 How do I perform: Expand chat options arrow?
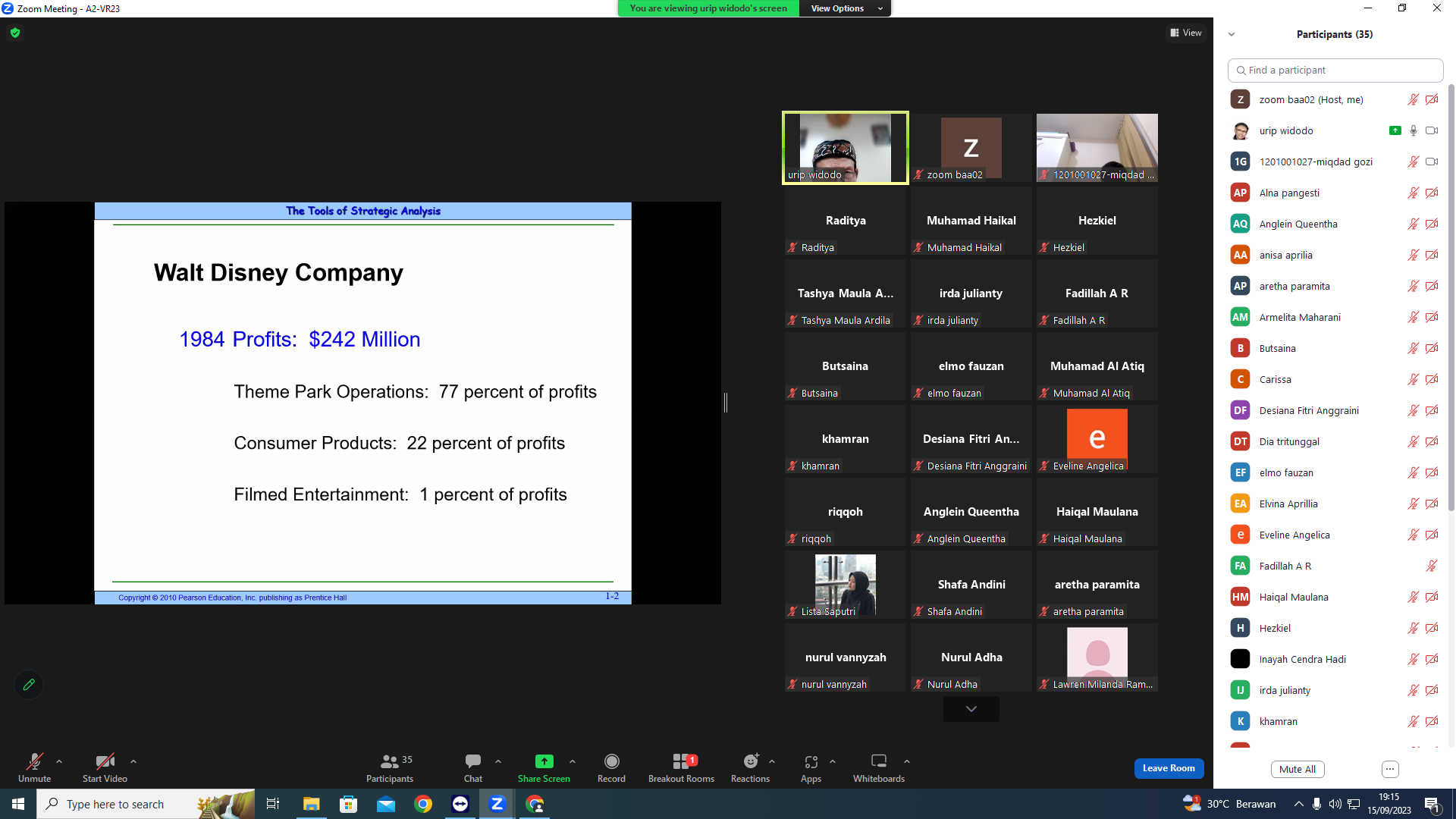(498, 761)
